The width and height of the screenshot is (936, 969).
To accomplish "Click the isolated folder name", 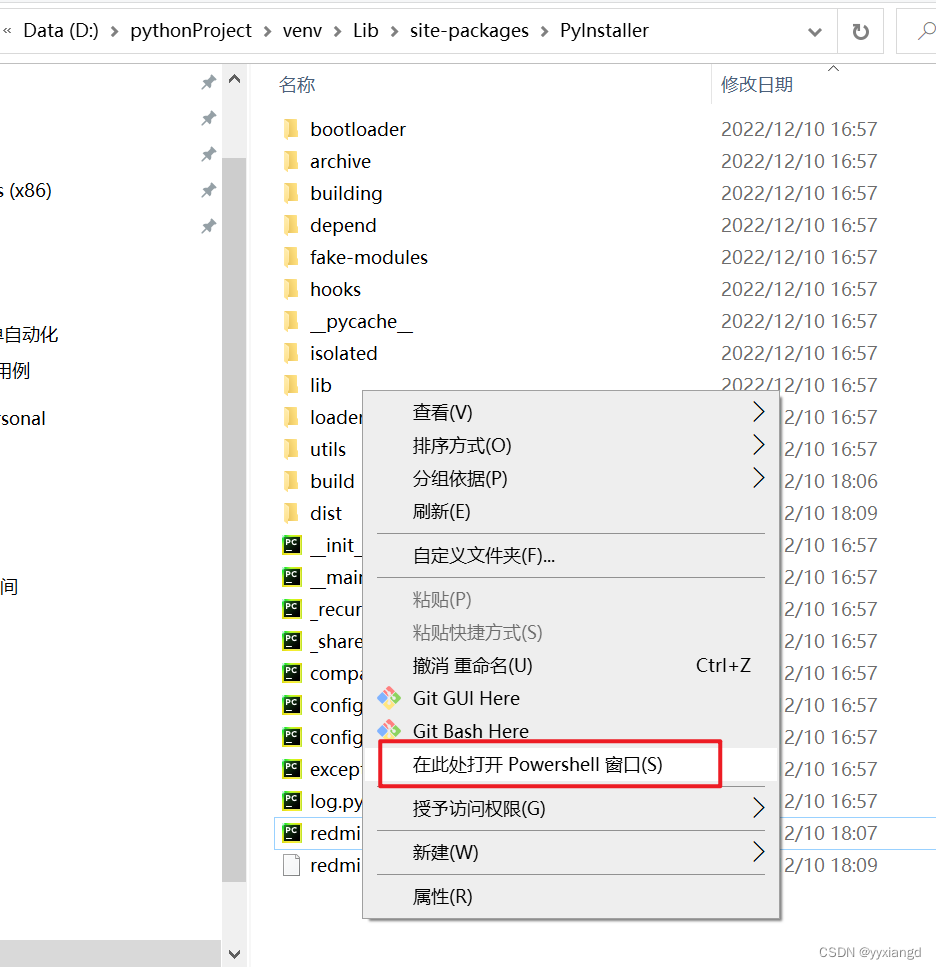I will (344, 353).
